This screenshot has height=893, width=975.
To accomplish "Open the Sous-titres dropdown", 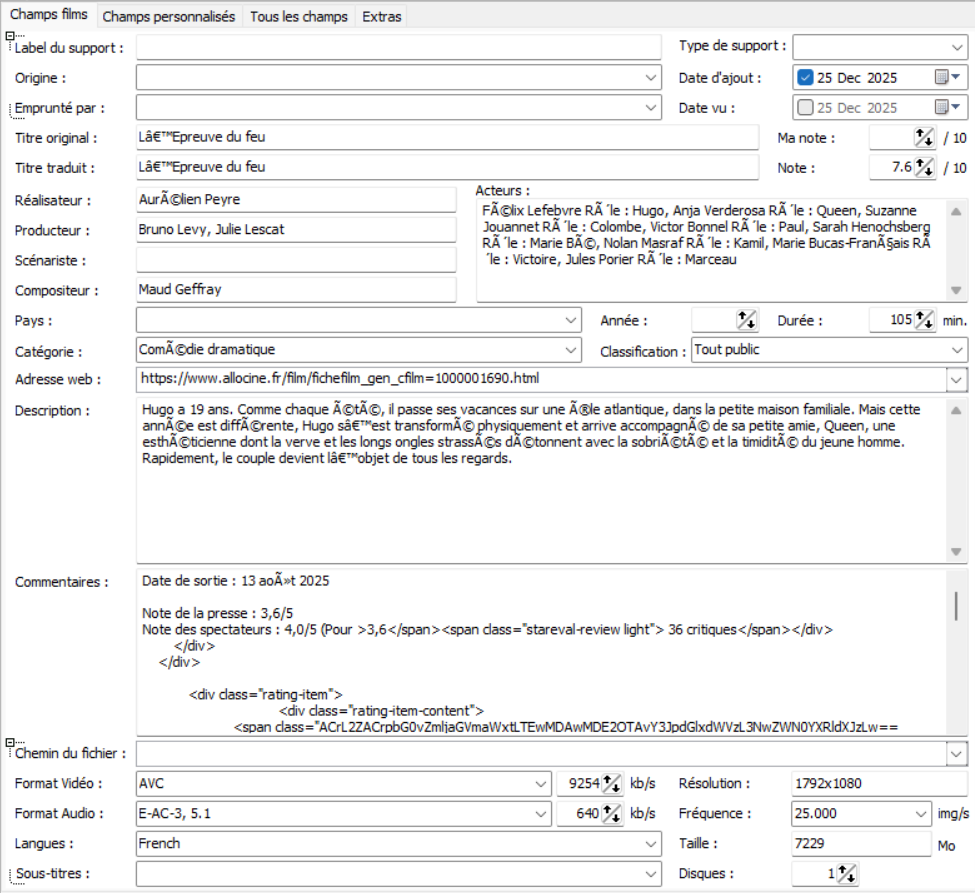I will [x=650, y=874].
